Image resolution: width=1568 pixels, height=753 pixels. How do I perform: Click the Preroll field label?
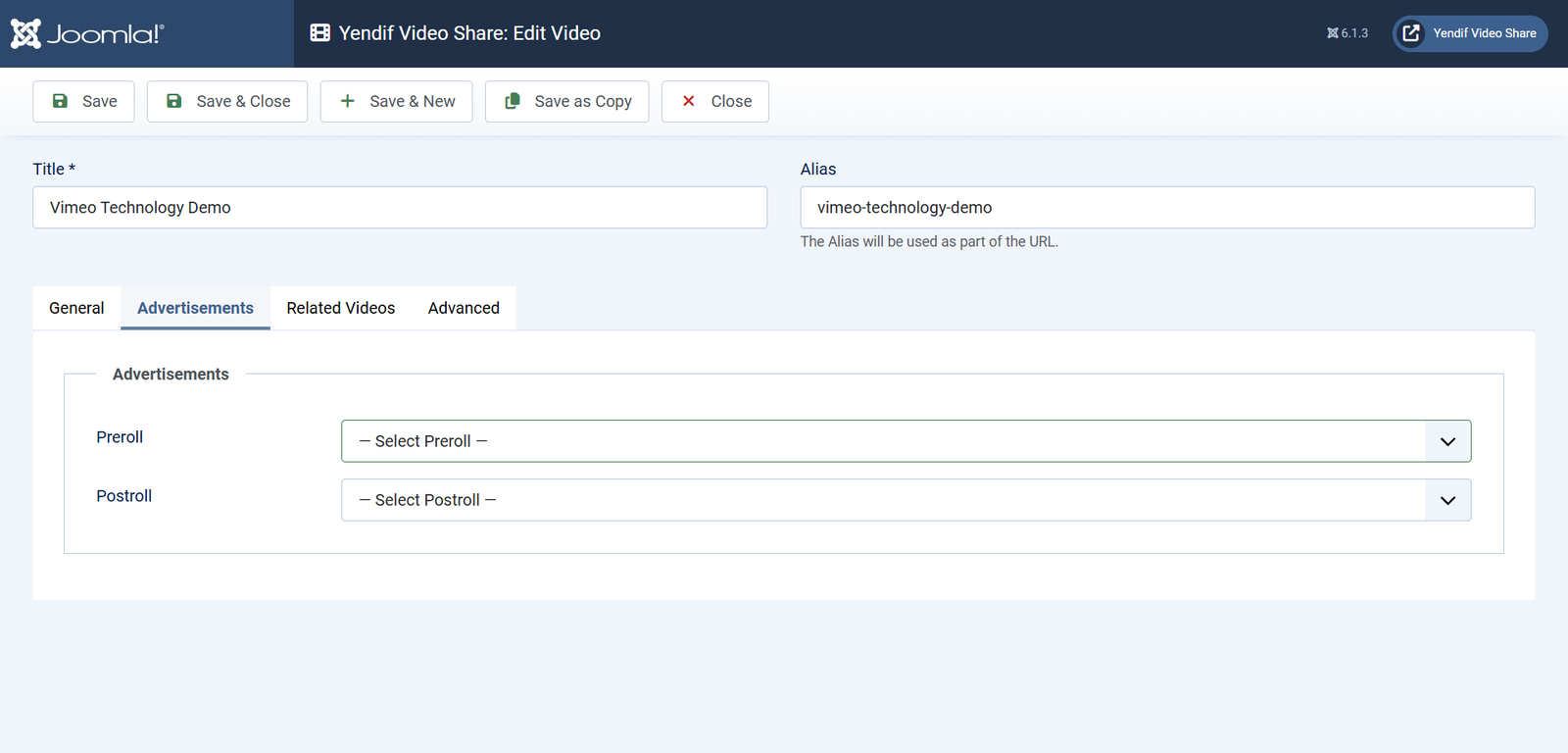click(x=120, y=437)
